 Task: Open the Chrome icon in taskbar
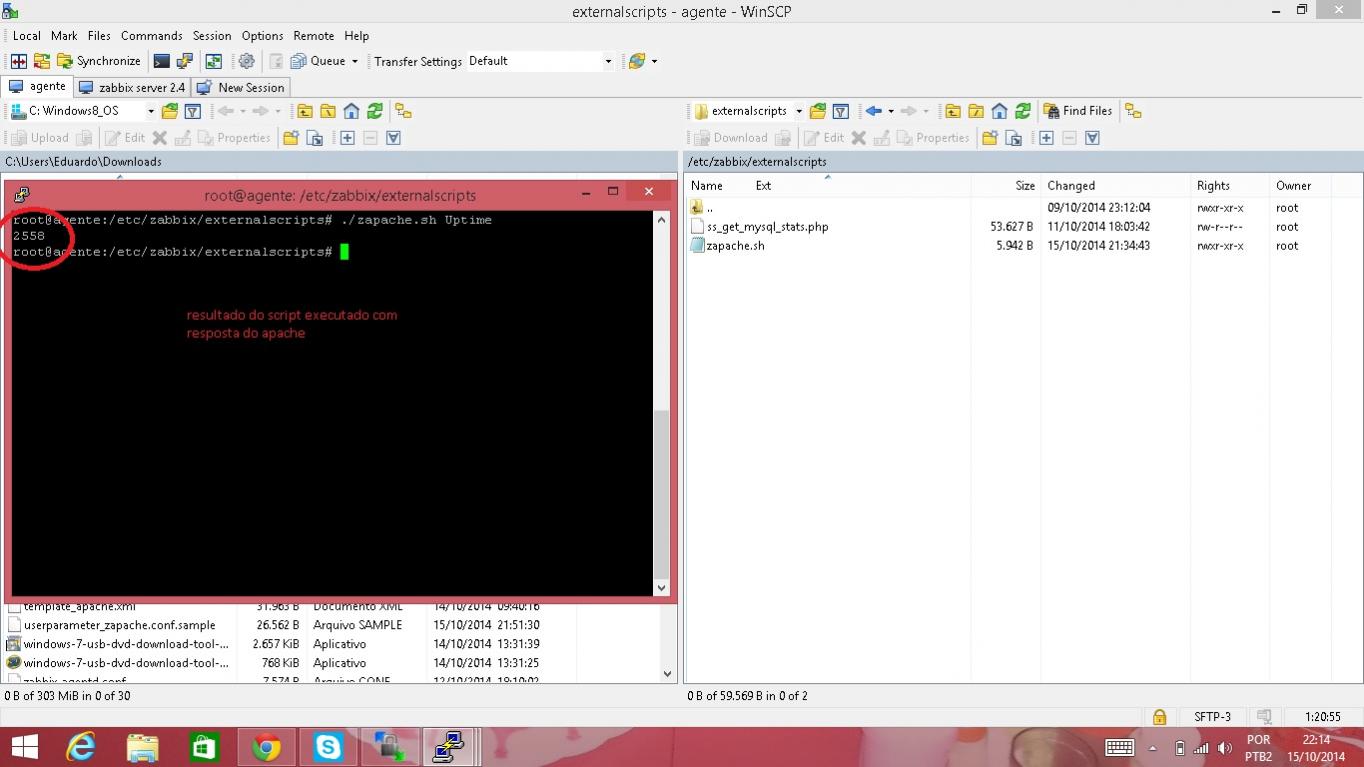coord(266,746)
